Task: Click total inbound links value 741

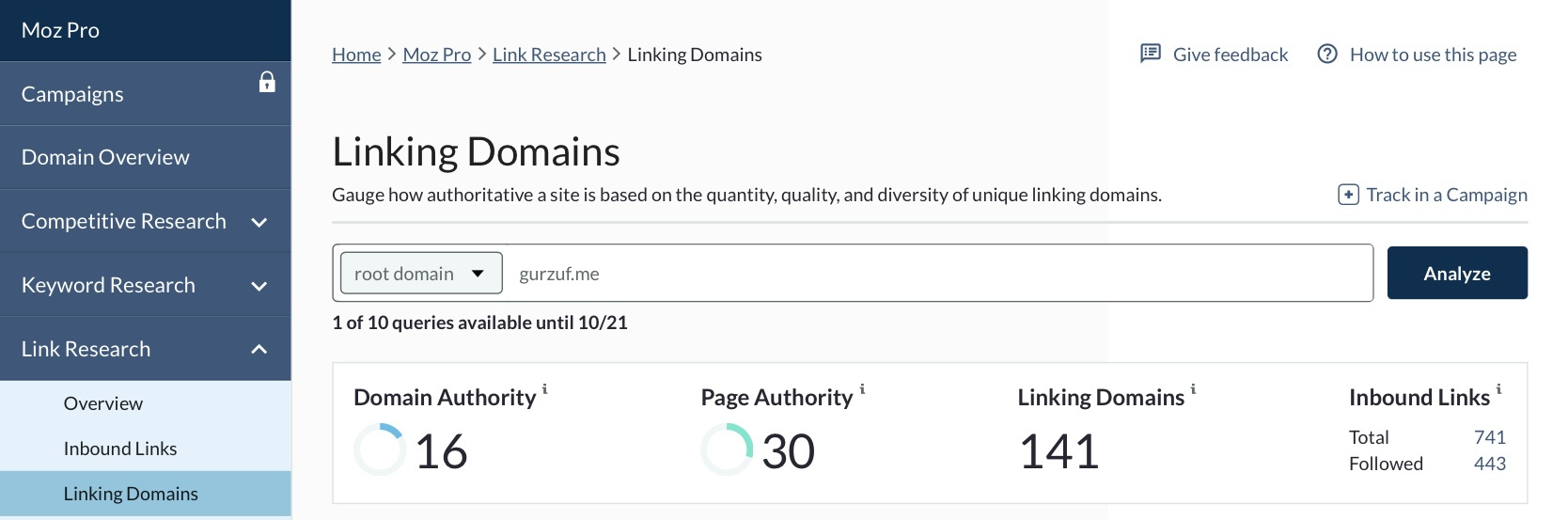Action: click(x=1490, y=437)
